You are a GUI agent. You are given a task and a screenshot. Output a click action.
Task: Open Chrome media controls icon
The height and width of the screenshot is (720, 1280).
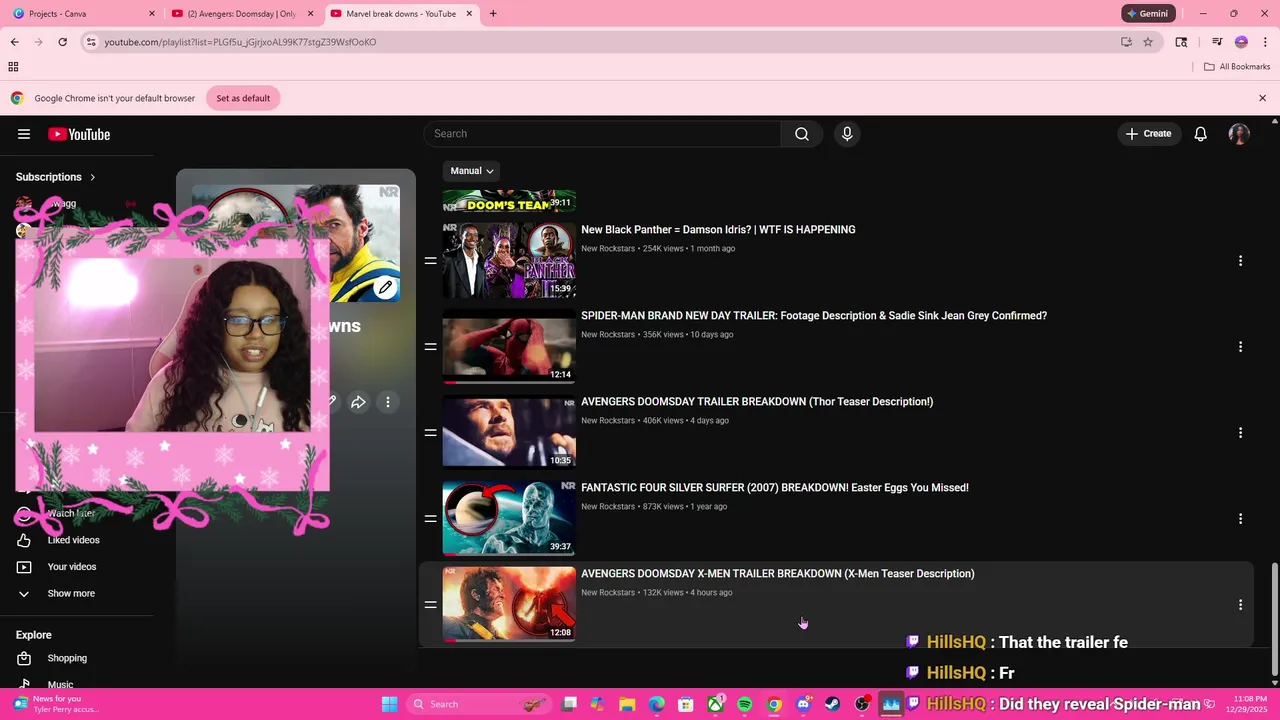(x=1217, y=42)
